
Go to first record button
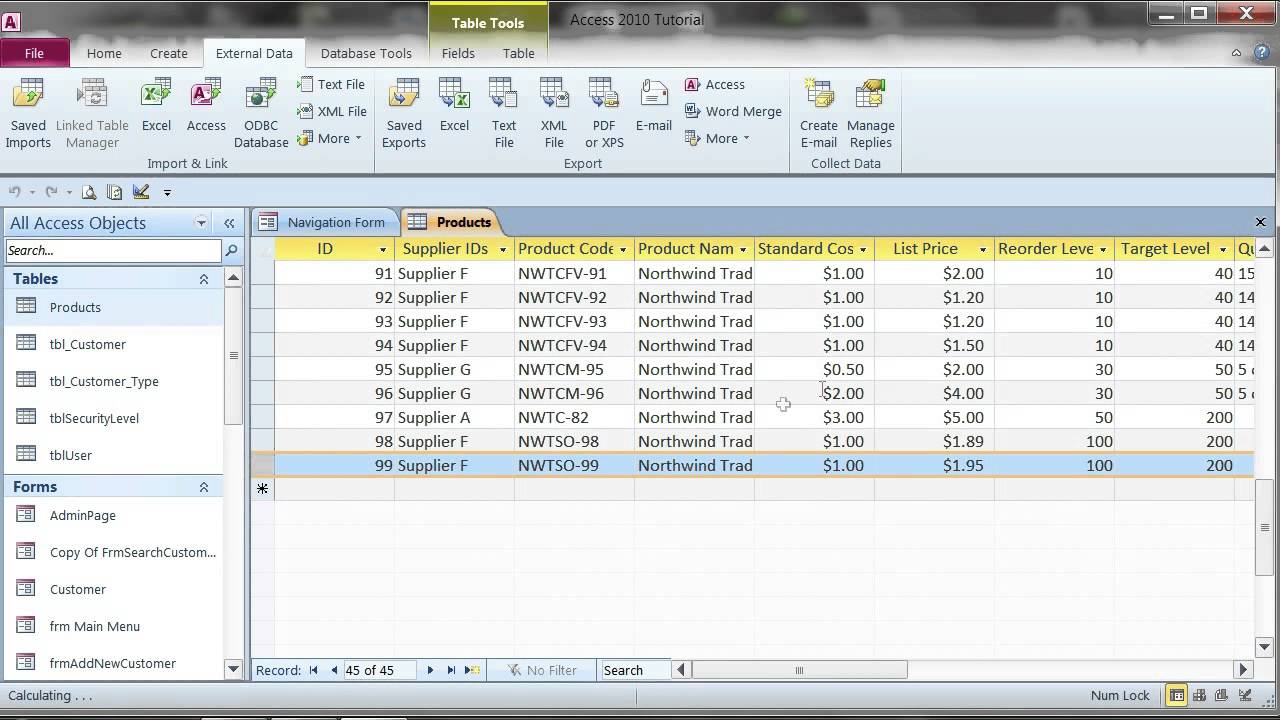click(x=313, y=670)
